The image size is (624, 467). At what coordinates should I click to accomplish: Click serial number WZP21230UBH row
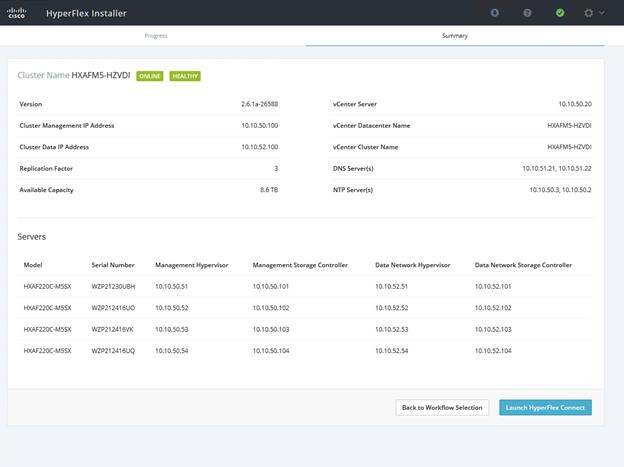304,286
